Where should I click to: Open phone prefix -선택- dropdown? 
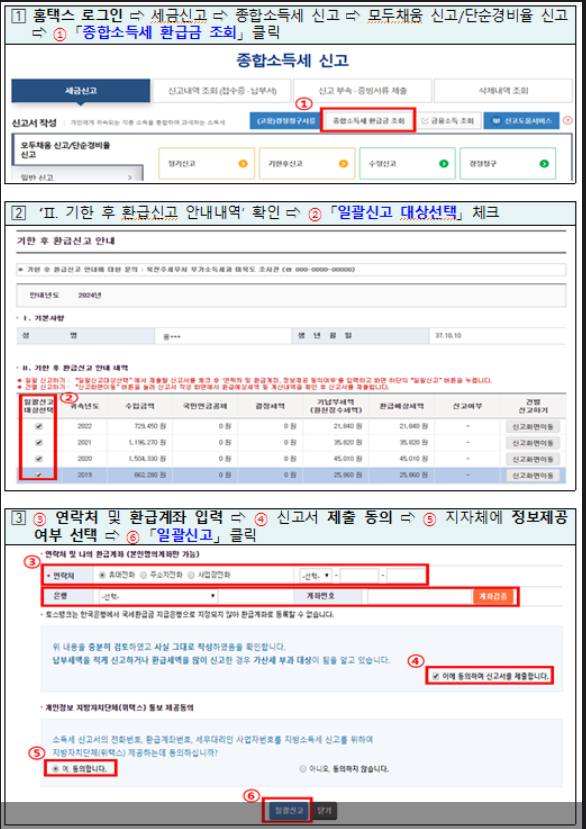coord(316,575)
